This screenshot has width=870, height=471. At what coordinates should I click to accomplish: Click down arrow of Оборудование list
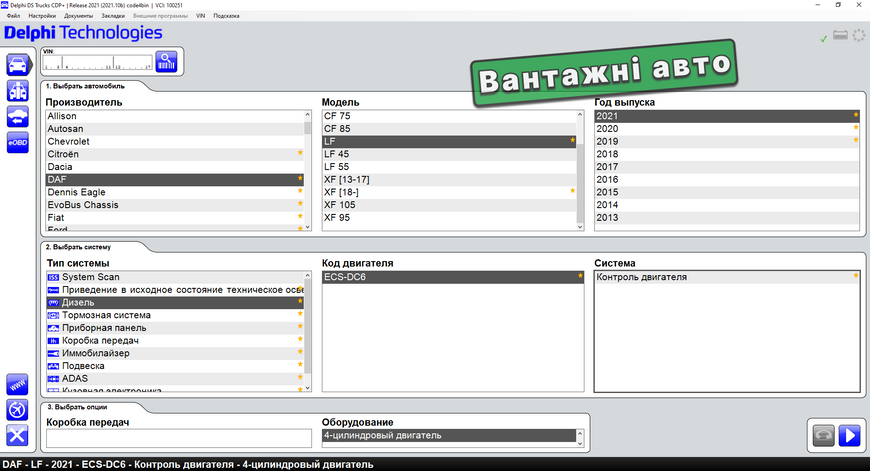(x=580, y=443)
